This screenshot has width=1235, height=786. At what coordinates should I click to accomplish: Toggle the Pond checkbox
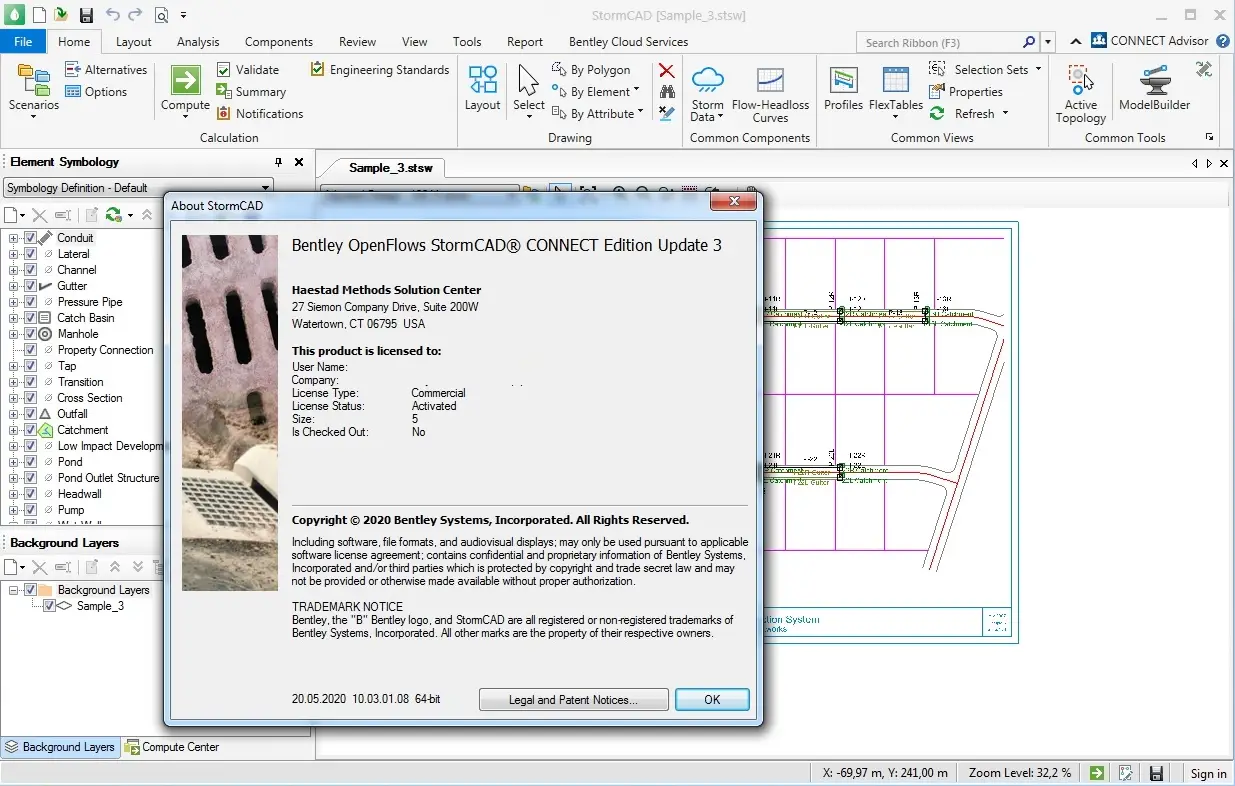30,462
